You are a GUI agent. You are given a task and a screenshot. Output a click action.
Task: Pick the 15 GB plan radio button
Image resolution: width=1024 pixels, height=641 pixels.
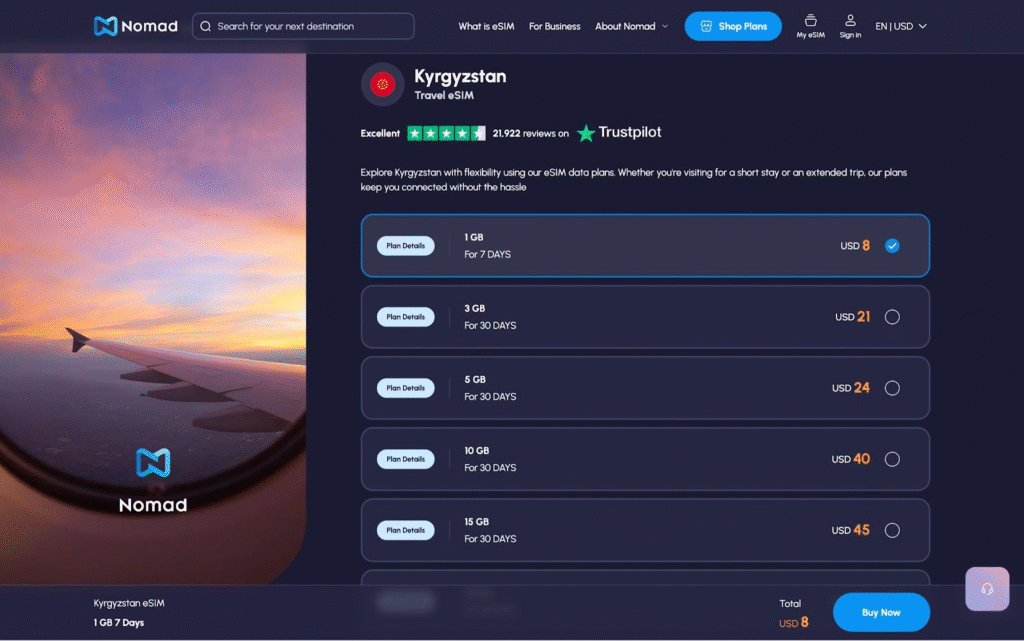892,530
